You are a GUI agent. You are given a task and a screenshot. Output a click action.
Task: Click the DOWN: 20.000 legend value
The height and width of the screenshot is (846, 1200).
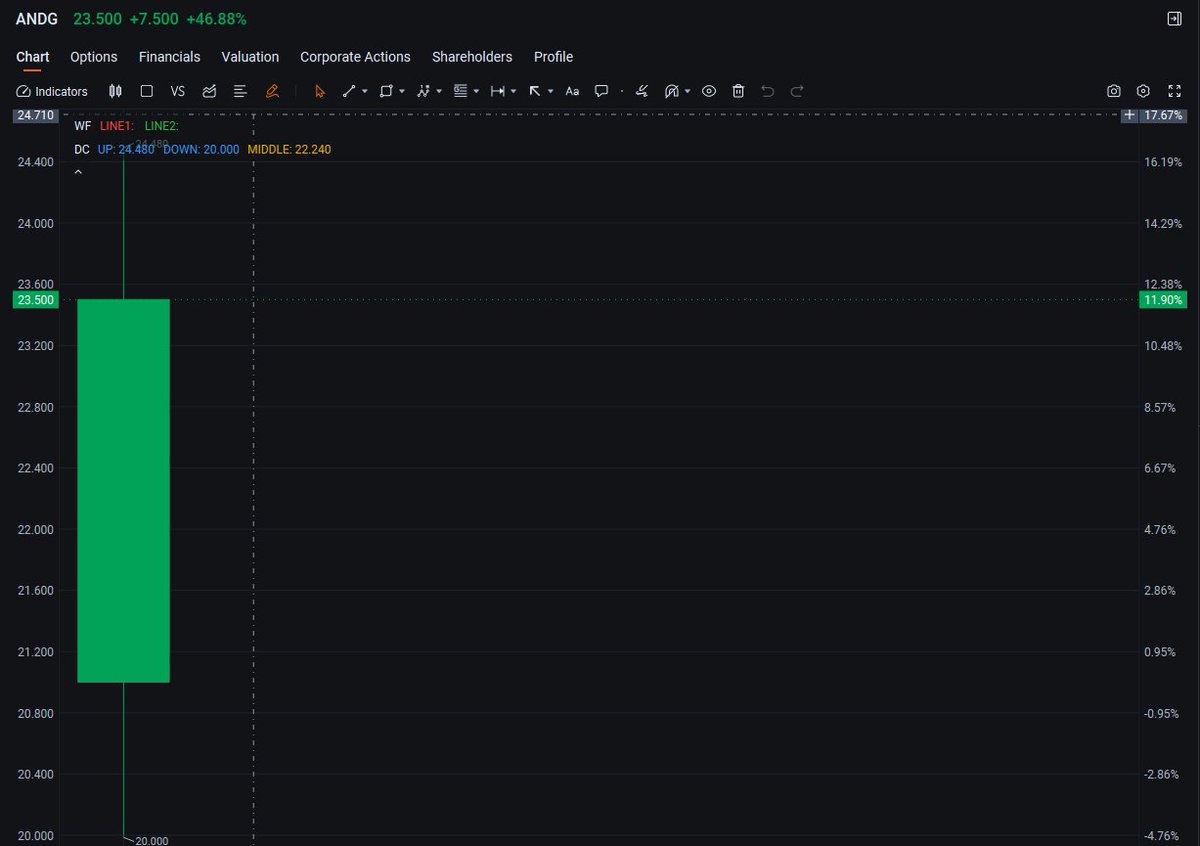click(201, 149)
